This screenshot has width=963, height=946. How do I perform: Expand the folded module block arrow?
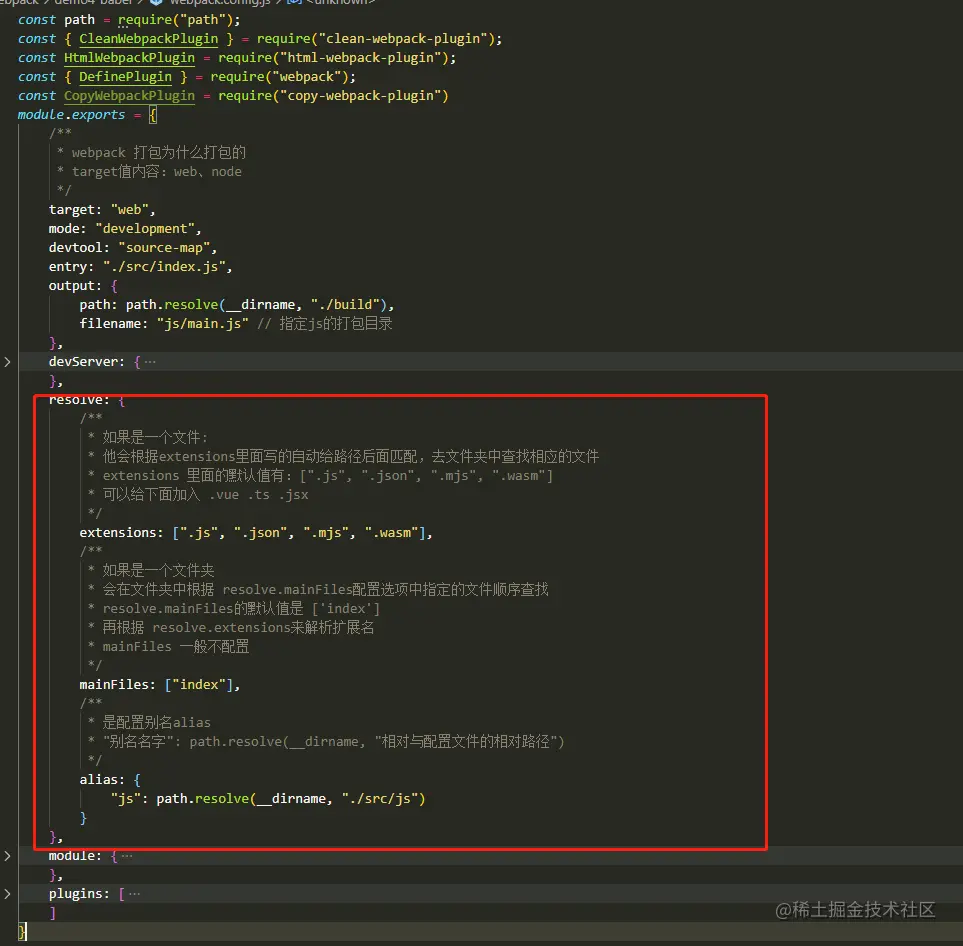point(7,856)
